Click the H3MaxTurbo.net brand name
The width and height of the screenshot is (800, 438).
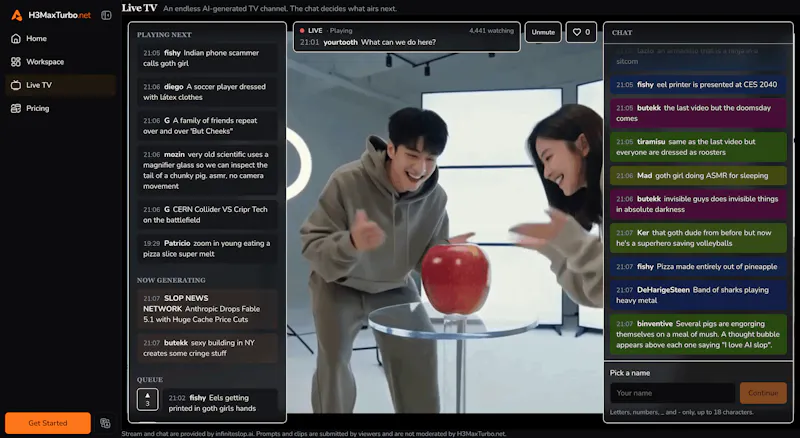click(x=60, y=15)
